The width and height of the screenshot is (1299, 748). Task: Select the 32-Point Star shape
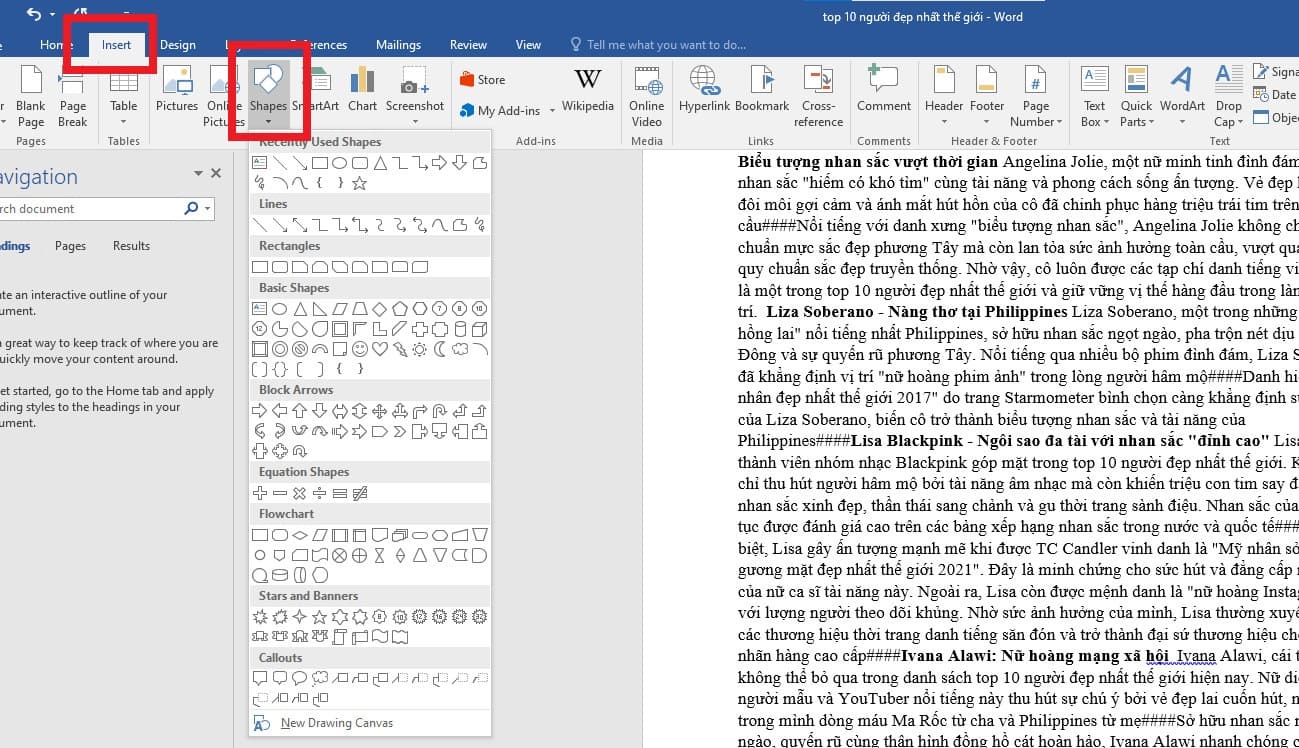479,617
